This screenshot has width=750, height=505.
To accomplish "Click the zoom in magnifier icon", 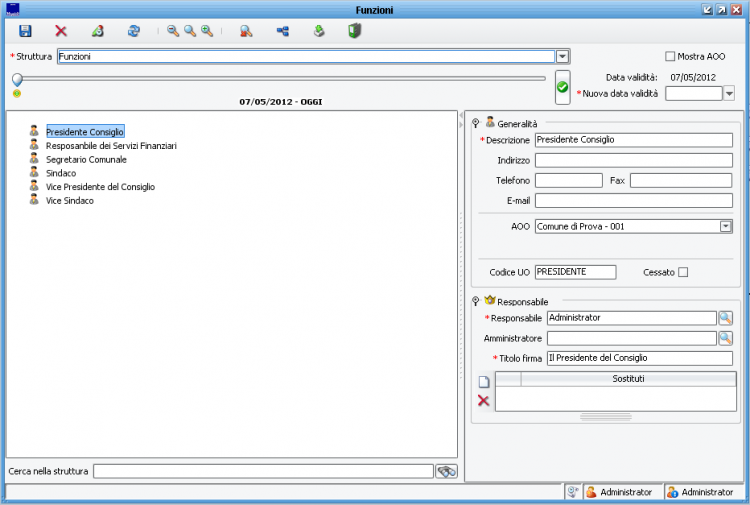I will (207, 32).
